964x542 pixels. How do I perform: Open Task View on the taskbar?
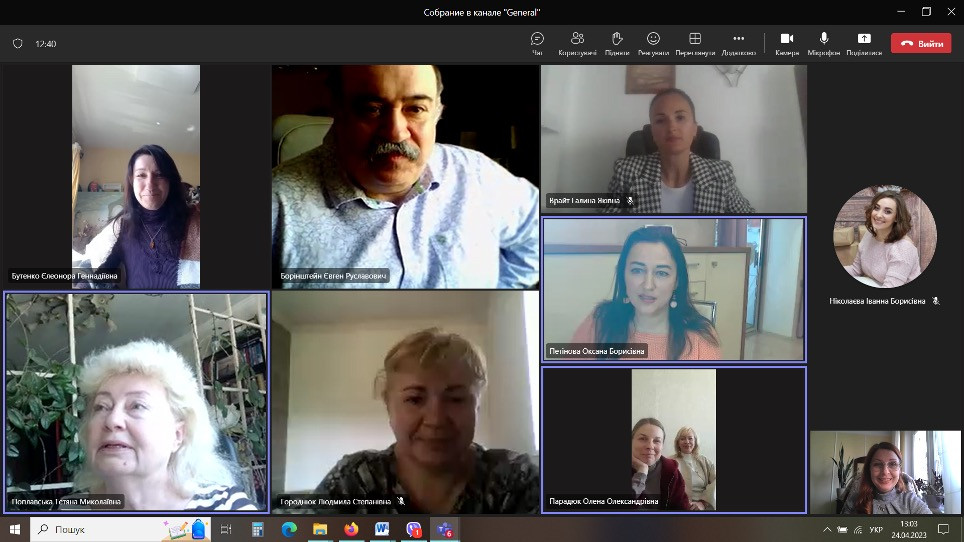[226, 529]
